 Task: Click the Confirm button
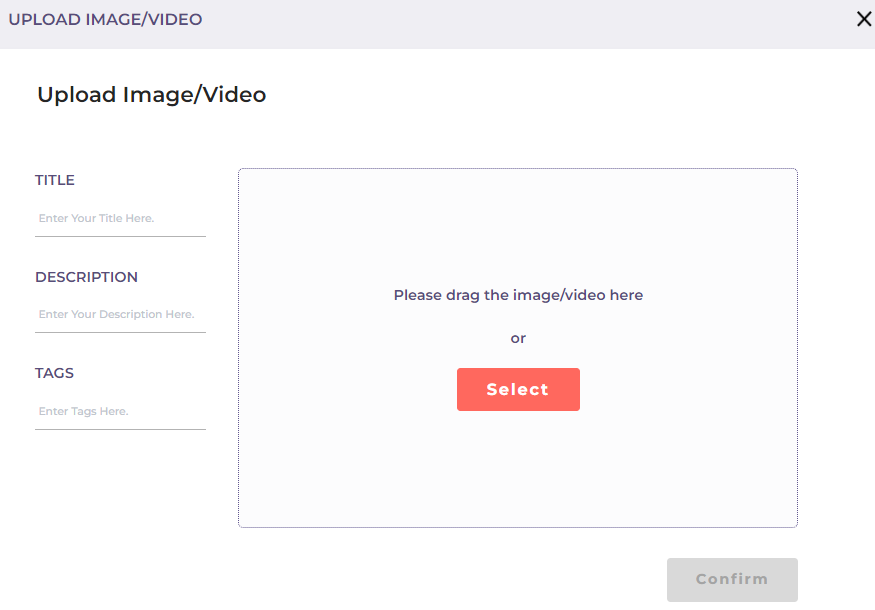pyautogui.click(x=732, y=579)
